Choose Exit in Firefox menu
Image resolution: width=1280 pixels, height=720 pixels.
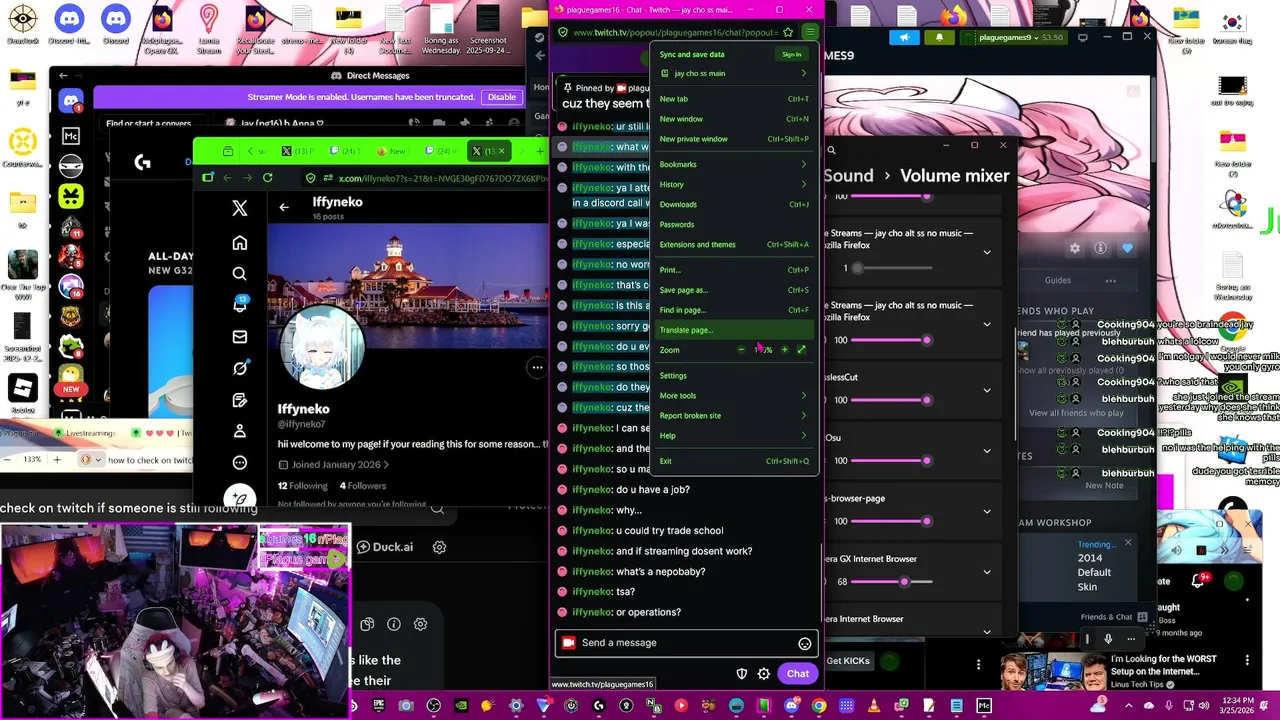pos(733,461)
